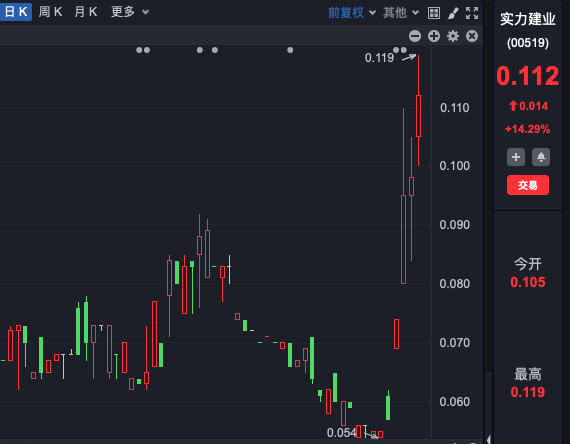
Task: Set price alert bell icon
Action: (x=541, y=157)
